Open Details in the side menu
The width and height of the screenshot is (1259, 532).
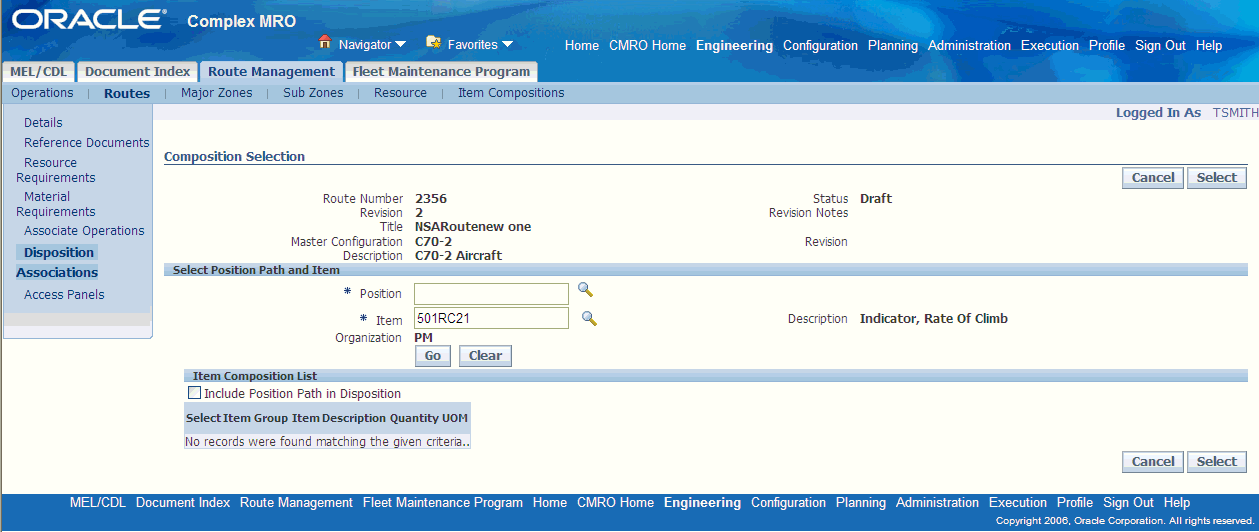43,122
